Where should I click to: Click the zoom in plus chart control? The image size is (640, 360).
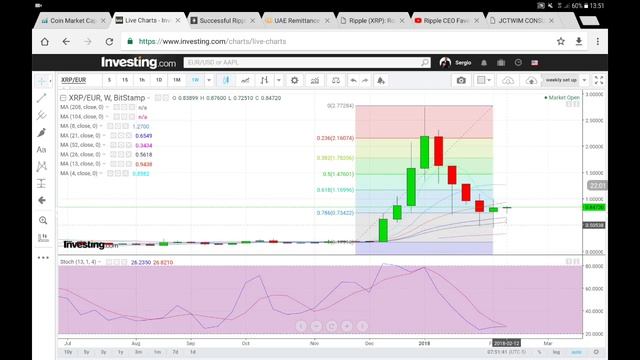[347, 326]
